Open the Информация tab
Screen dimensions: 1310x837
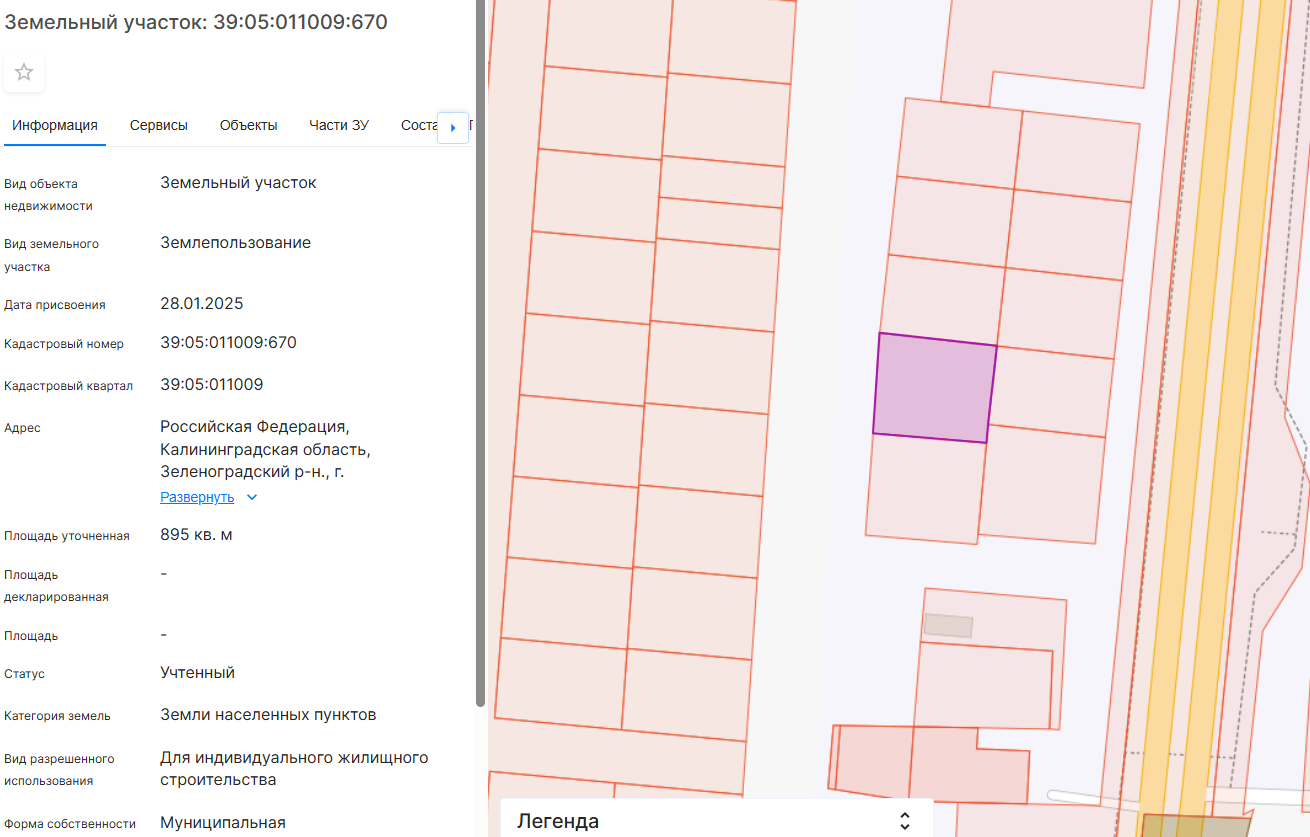[x=55, y=125]
